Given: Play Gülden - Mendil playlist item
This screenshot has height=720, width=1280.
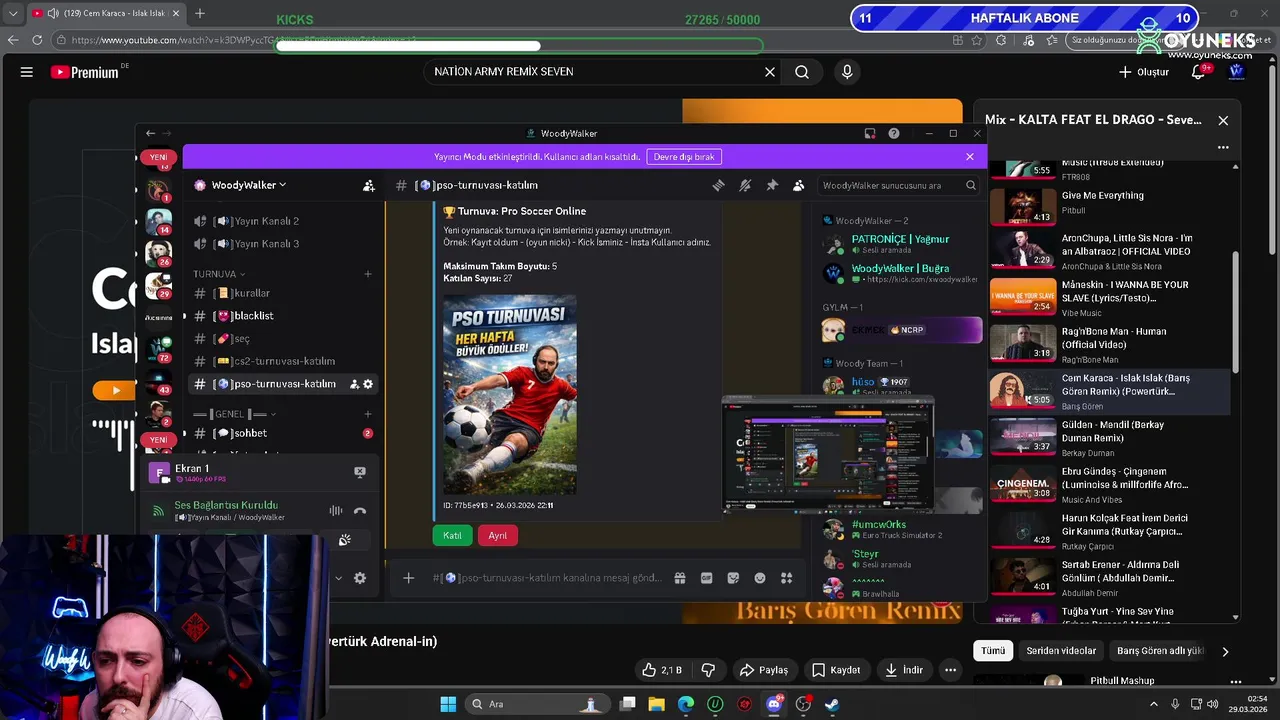Looking at the screenshot, I should pyautogui.click(x=1110, y=437).
